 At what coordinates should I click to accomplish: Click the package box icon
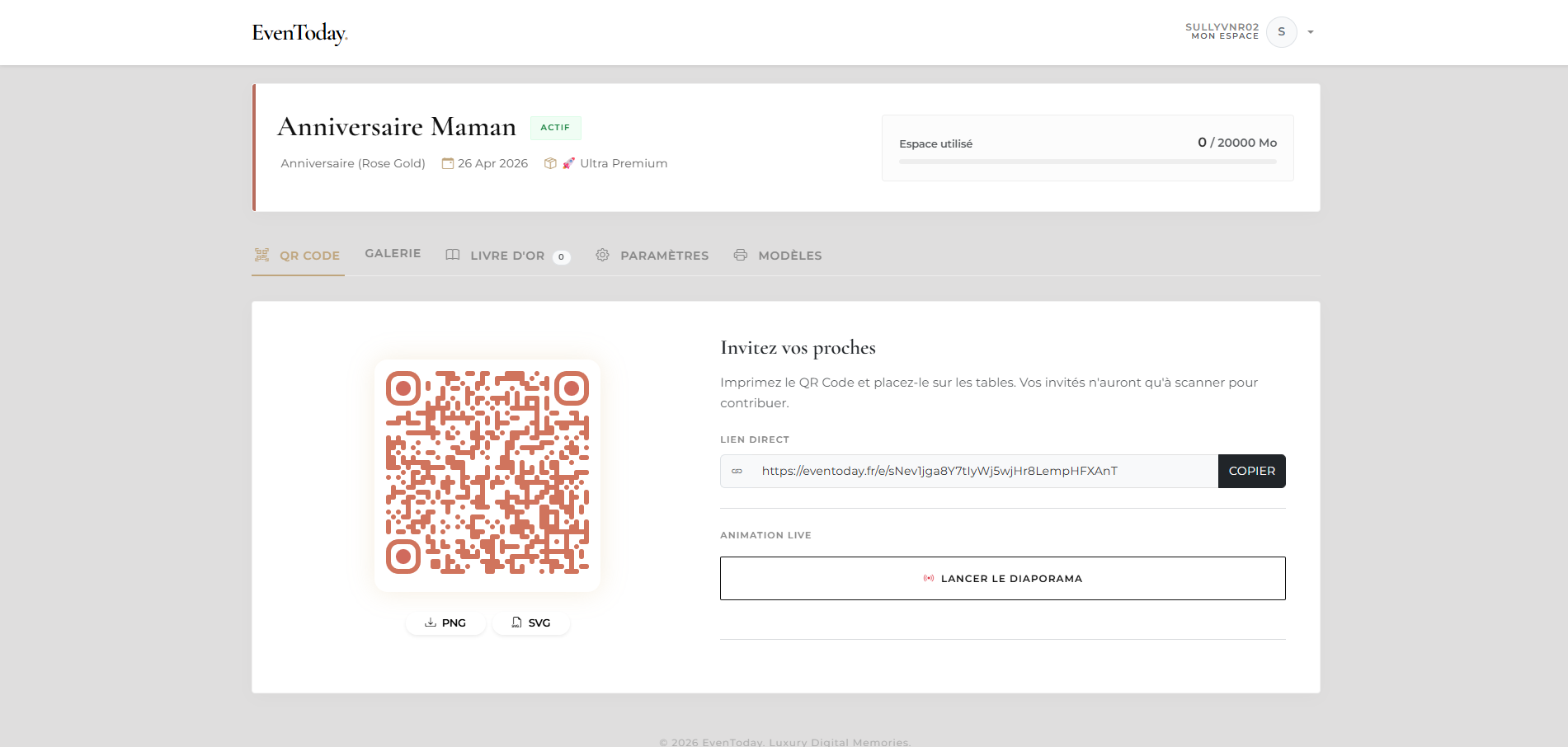click(x=550, y=163)
